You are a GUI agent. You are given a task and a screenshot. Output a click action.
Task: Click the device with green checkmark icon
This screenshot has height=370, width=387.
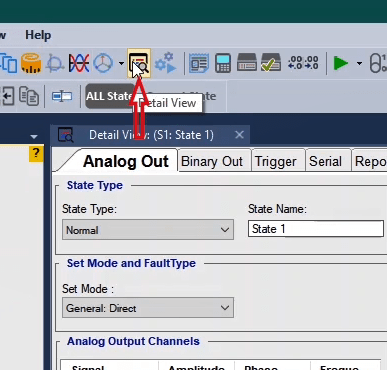(271, 62)
